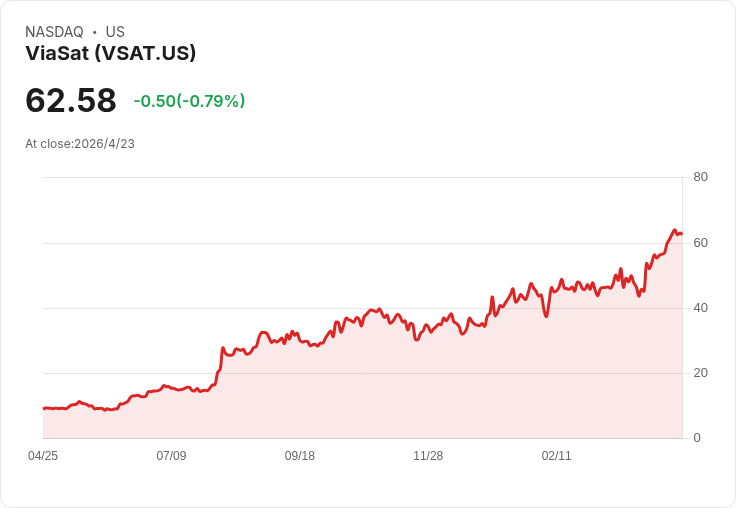Click the 80 y-axis value label

click(700, 177)
